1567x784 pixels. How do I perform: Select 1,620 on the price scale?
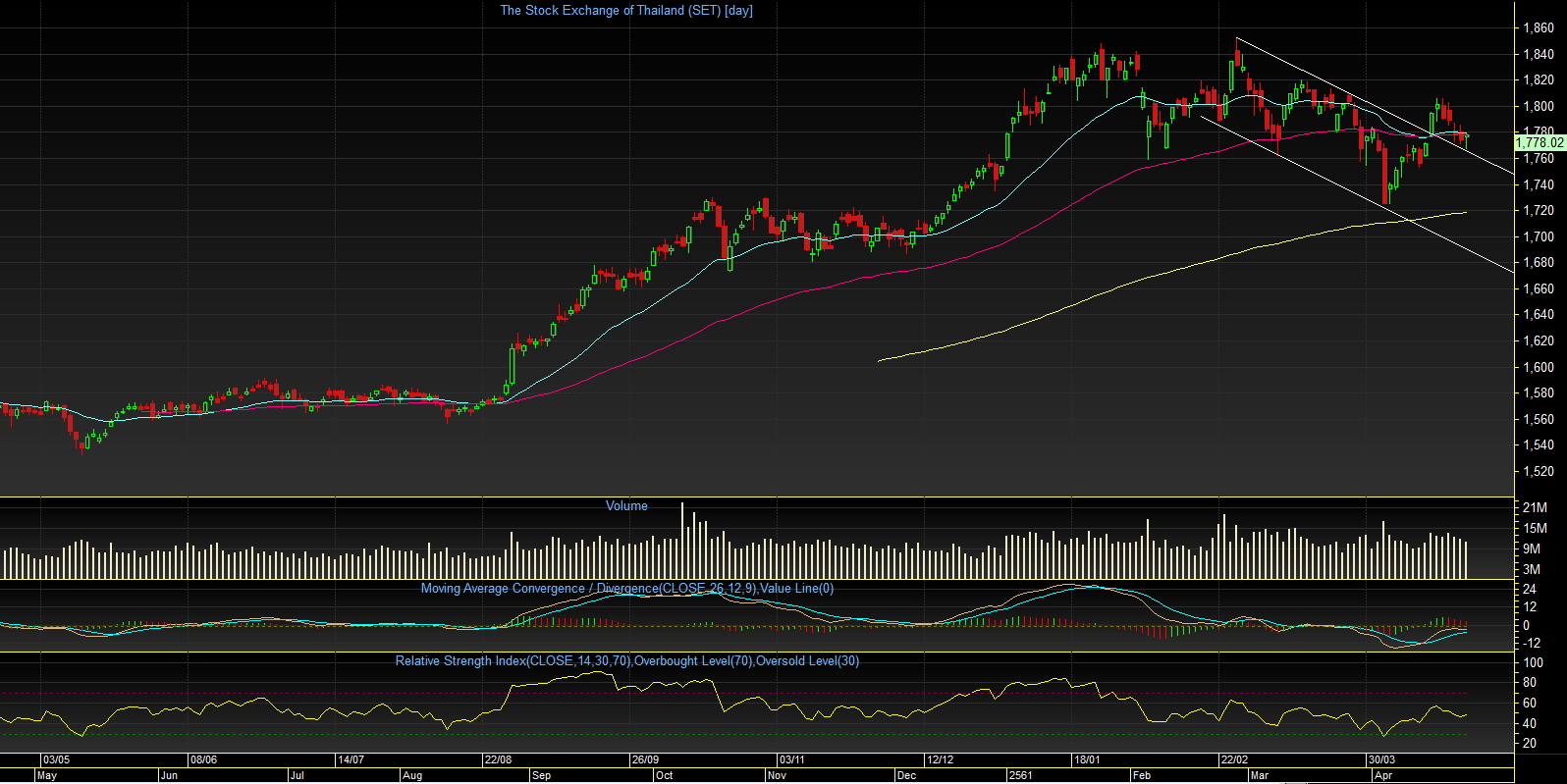(x=1539, y=340)
